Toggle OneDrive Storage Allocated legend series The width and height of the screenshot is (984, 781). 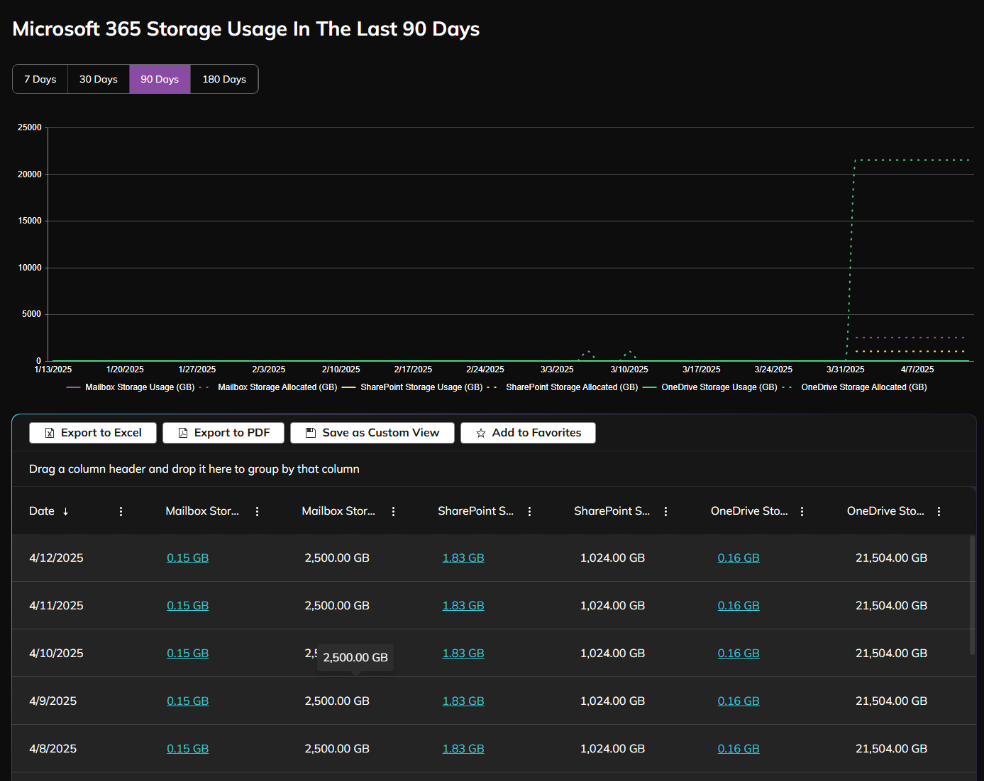point(855,387)
